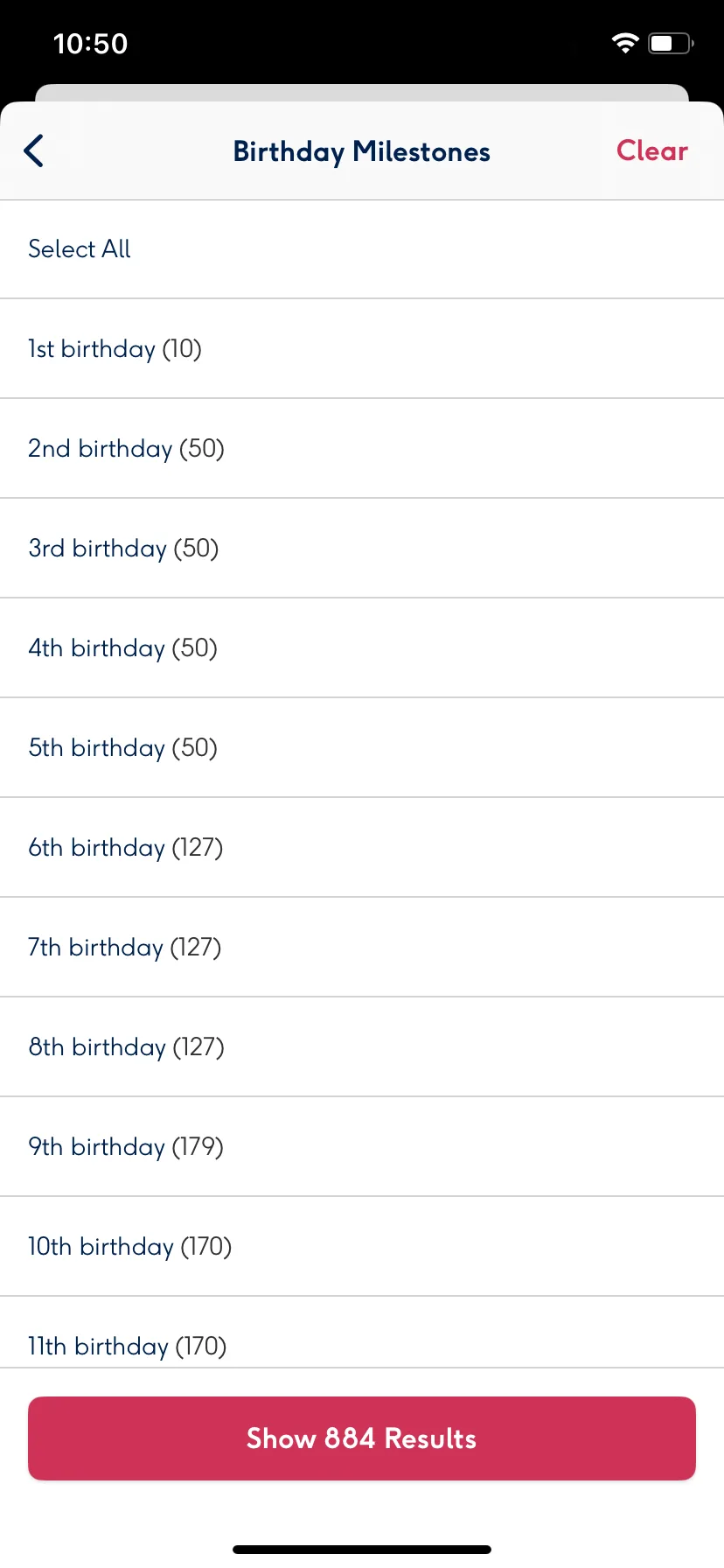
Task: Choose the Select All option
Action: 362,249
